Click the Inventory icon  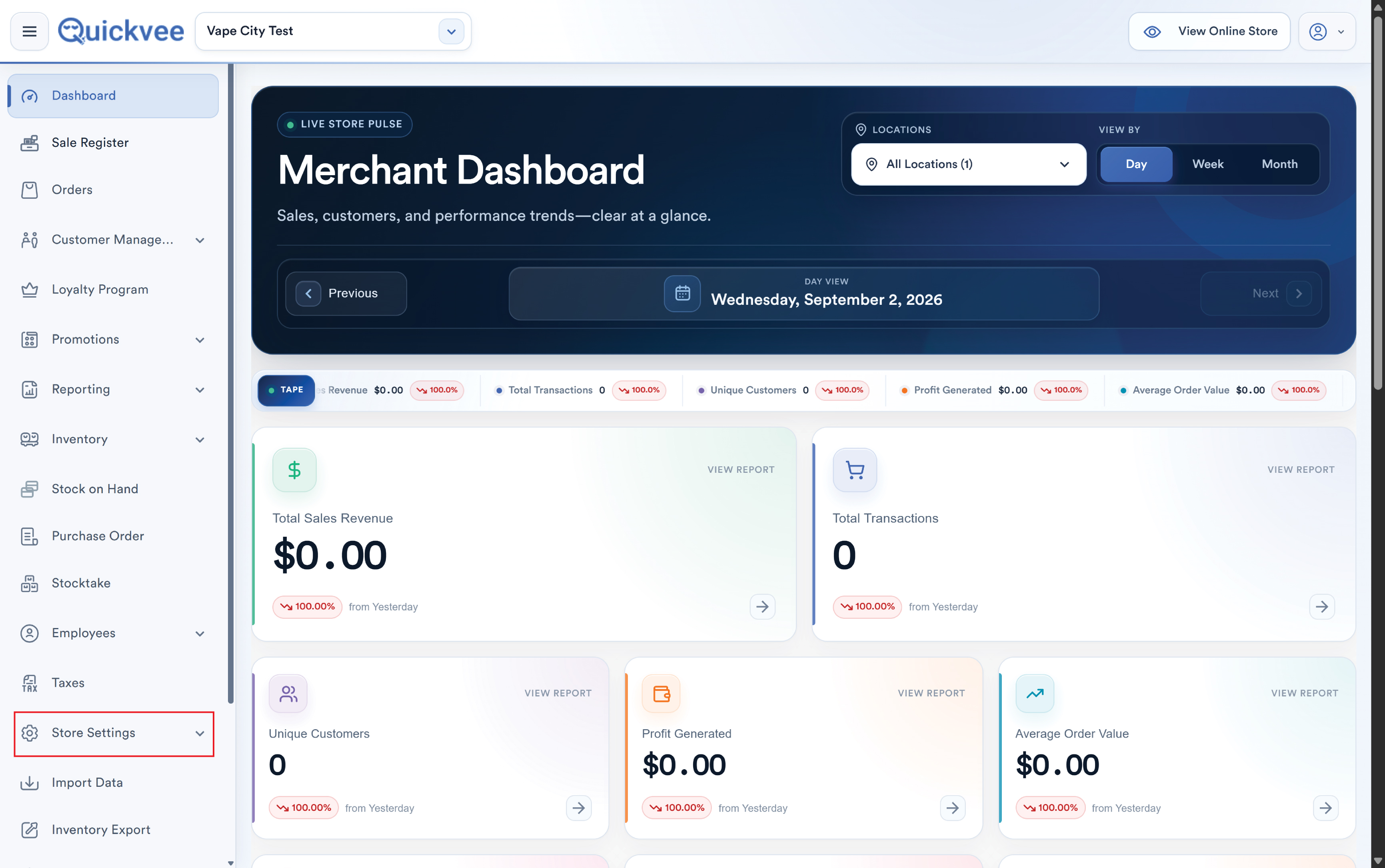point(29,440)
